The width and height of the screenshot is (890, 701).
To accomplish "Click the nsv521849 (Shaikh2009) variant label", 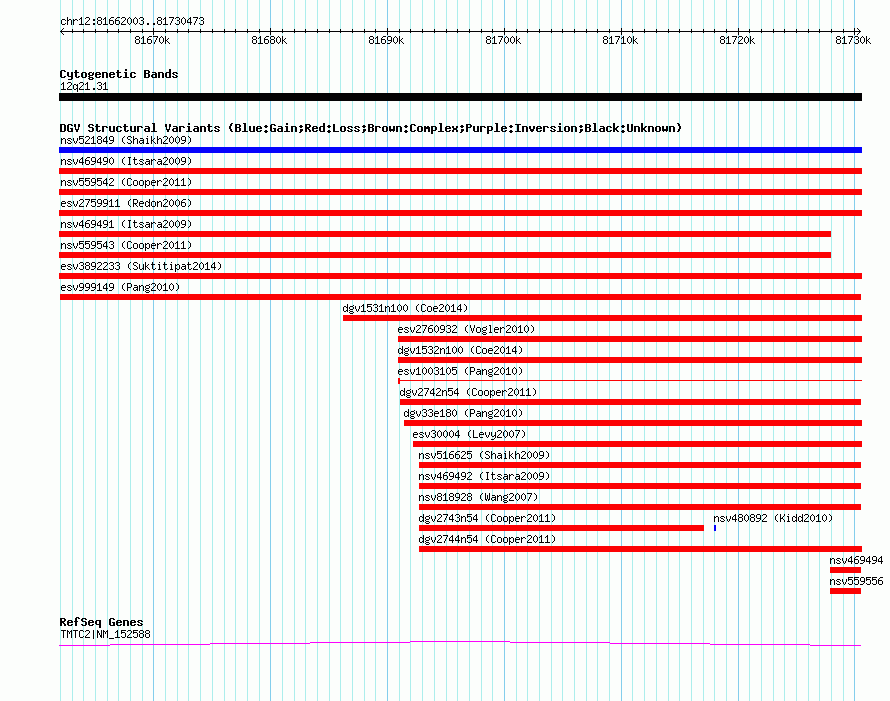I will point(126,140).
